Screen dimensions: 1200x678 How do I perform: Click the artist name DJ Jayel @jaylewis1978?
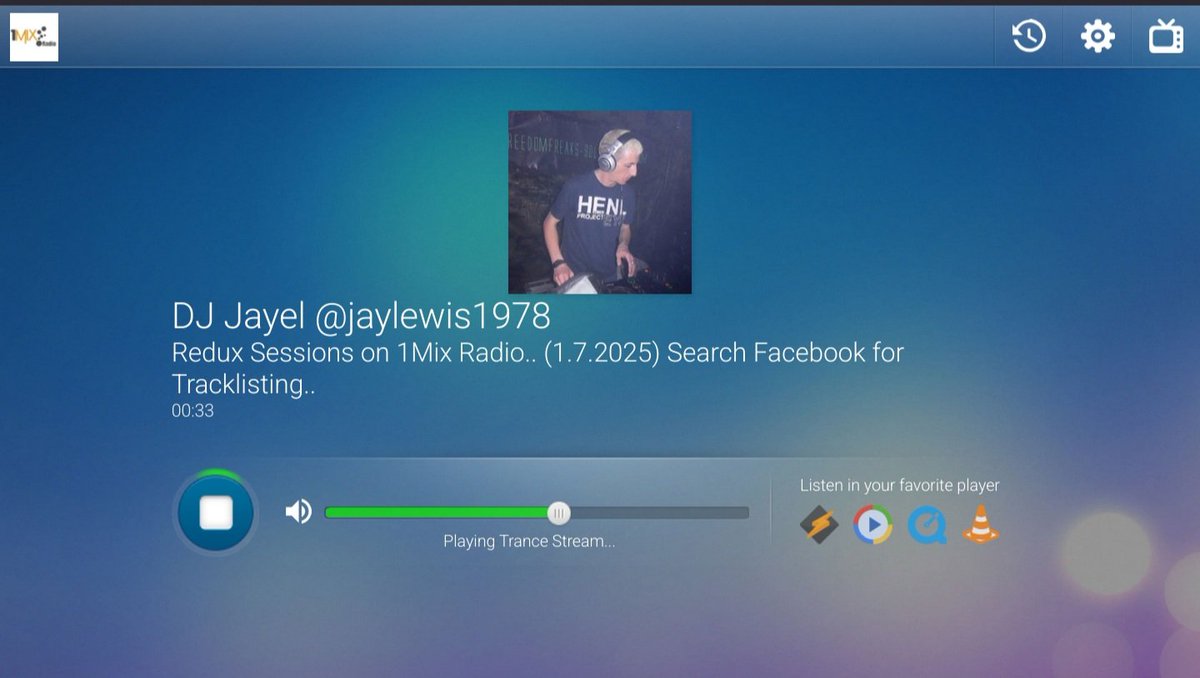(x=361, y=316)
